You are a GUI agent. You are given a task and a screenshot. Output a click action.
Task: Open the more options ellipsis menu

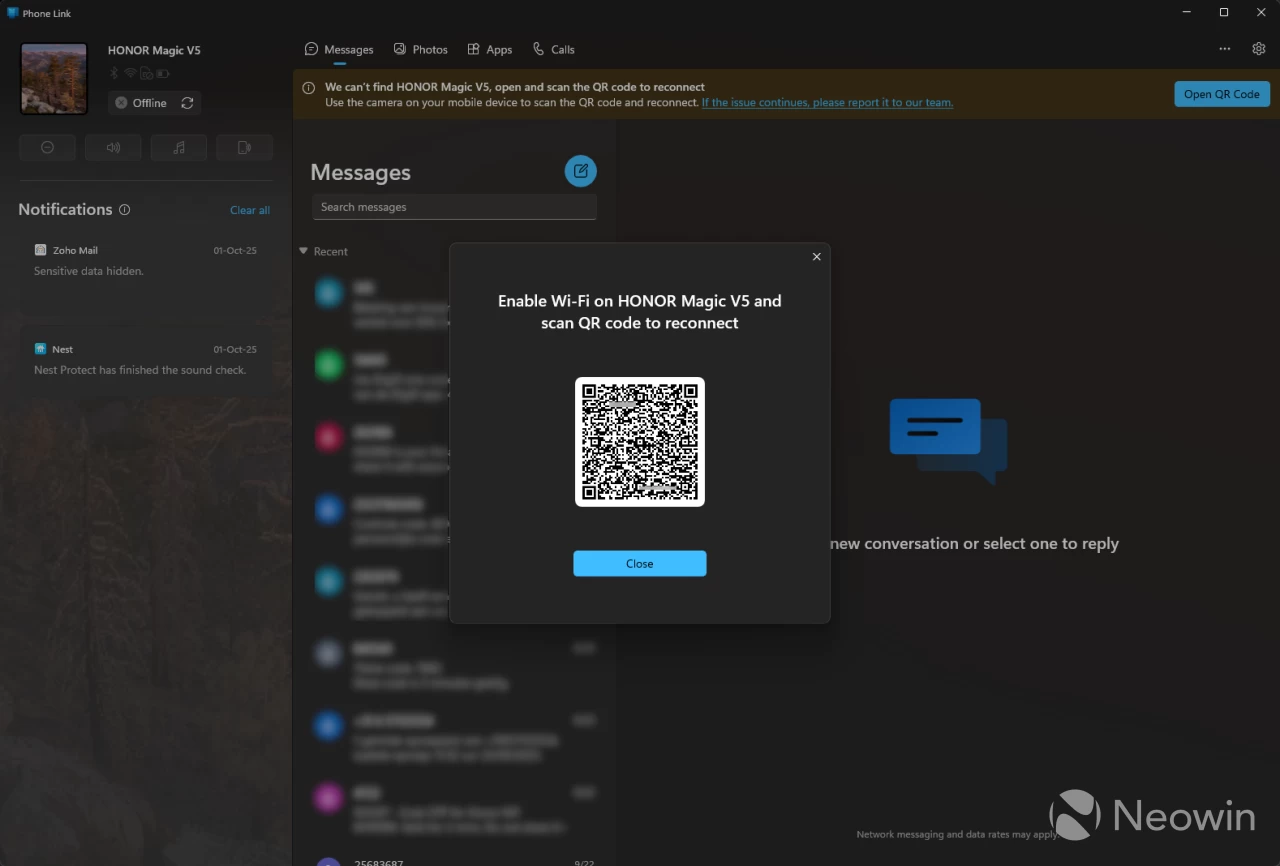pyautogui.click(x=1225, y=49)
